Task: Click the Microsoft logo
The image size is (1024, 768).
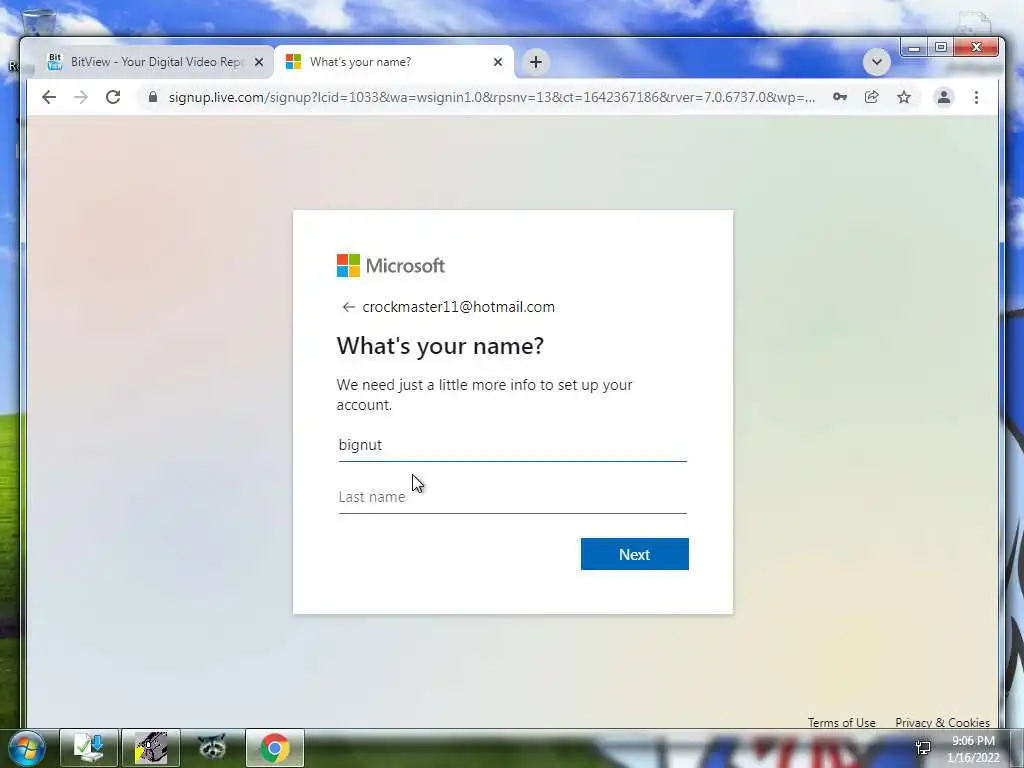Action: (391, 266)
